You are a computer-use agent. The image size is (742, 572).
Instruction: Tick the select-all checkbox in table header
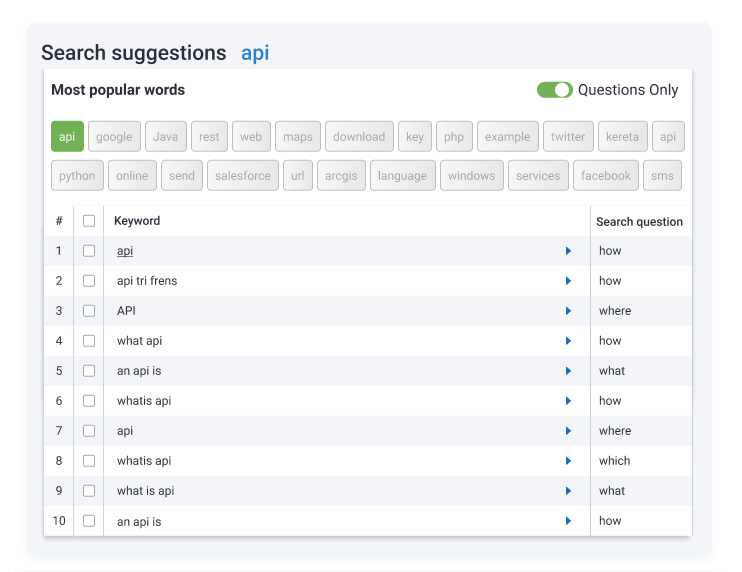click(x=89, y=221)
